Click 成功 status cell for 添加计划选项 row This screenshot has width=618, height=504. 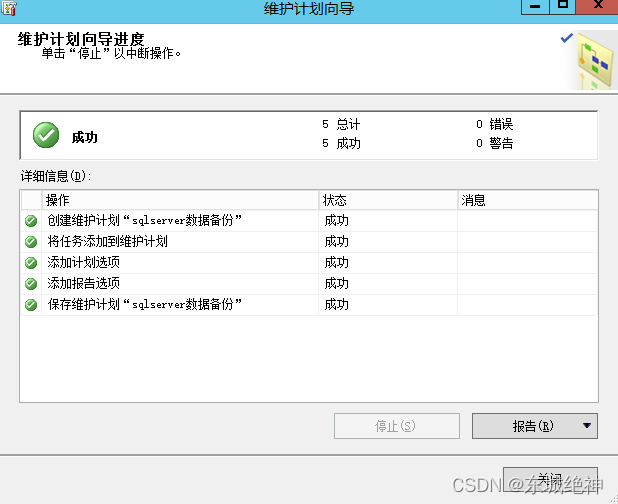tap(388, 262)
